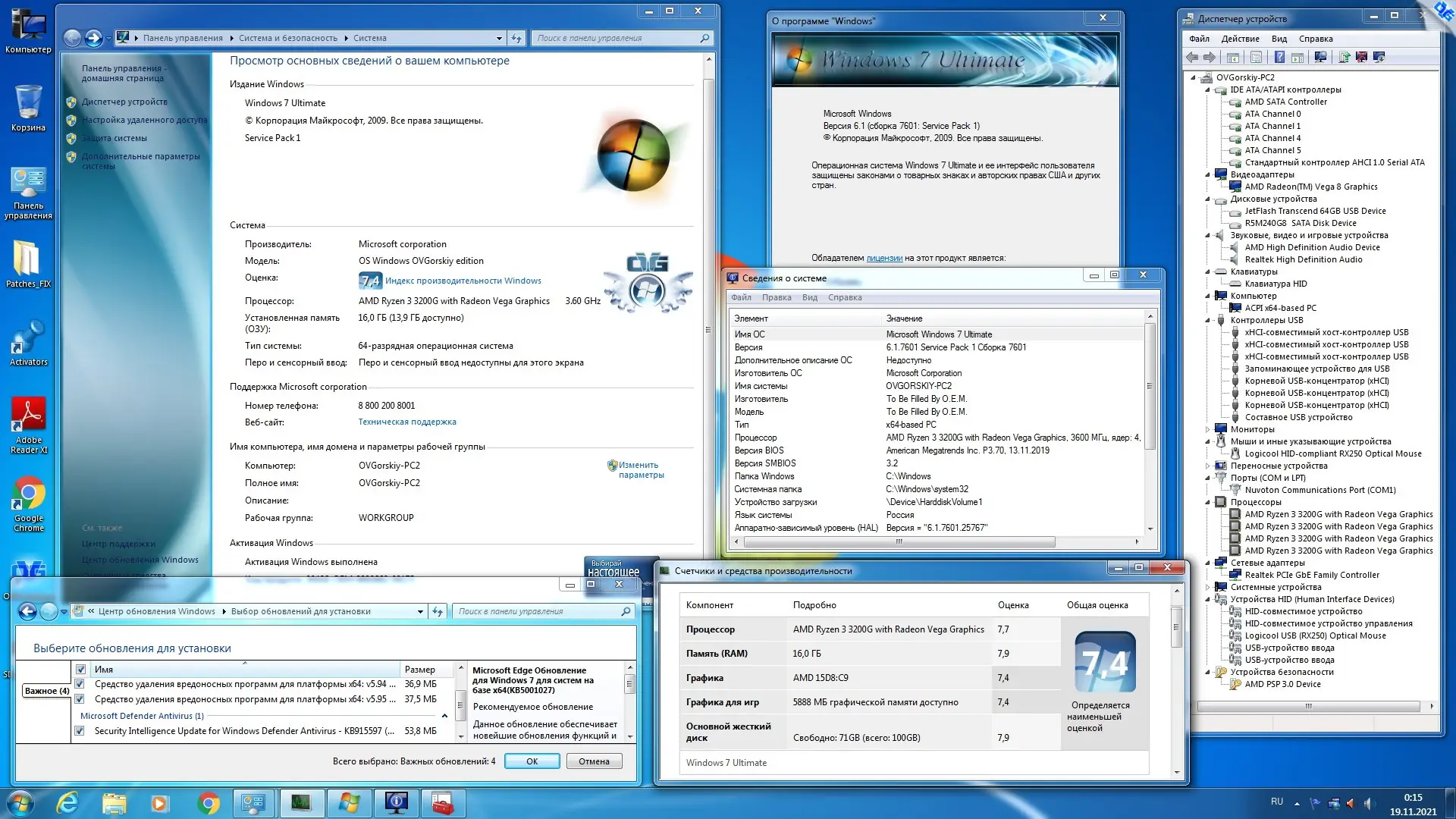Collapse the Видеоадаптеры tree node

(1208, 174)
